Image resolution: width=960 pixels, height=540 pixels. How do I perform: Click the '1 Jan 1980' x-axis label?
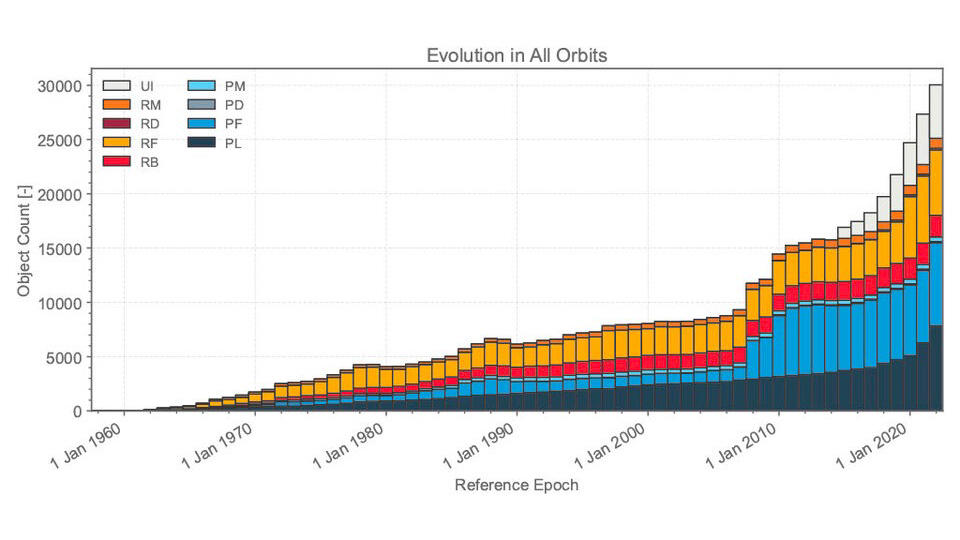point(348,445)
